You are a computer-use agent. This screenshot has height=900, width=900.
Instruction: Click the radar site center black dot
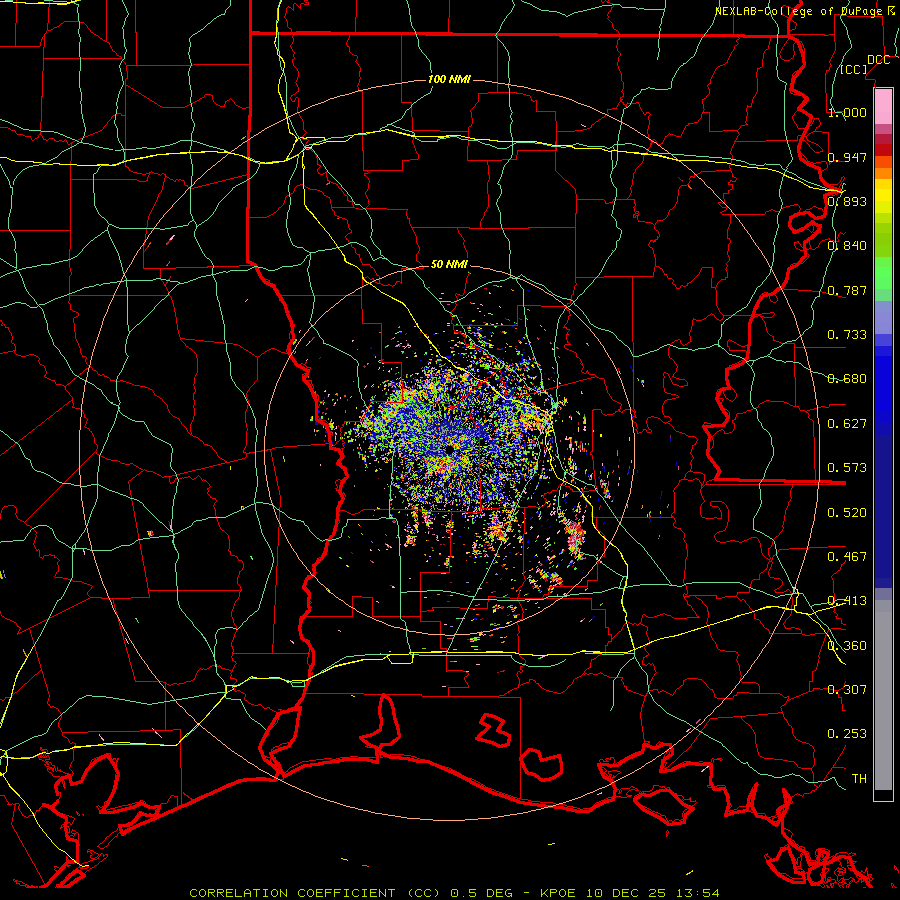pos(448,450)
